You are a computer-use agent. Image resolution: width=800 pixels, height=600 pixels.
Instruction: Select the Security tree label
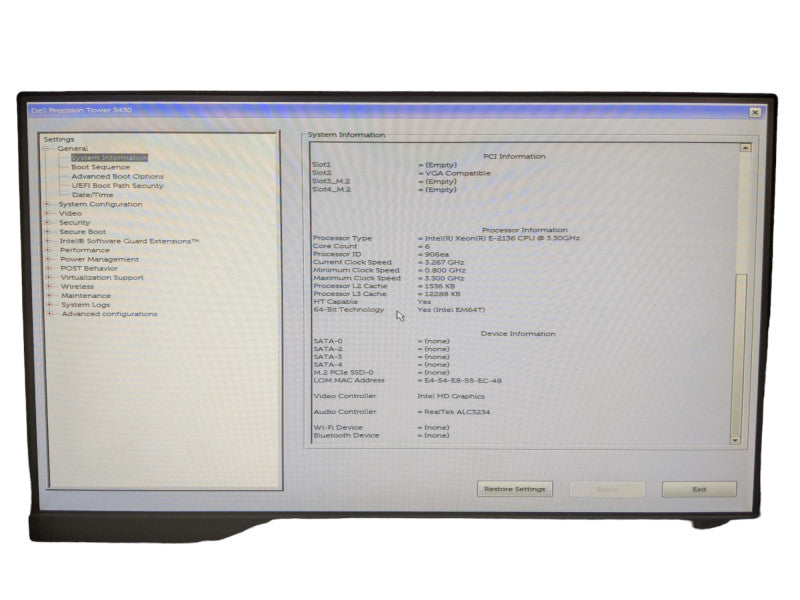pos(74,223)
